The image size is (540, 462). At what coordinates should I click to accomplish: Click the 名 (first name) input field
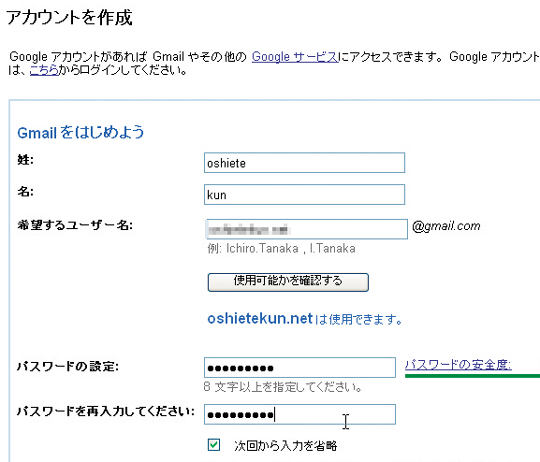point(304,195)
